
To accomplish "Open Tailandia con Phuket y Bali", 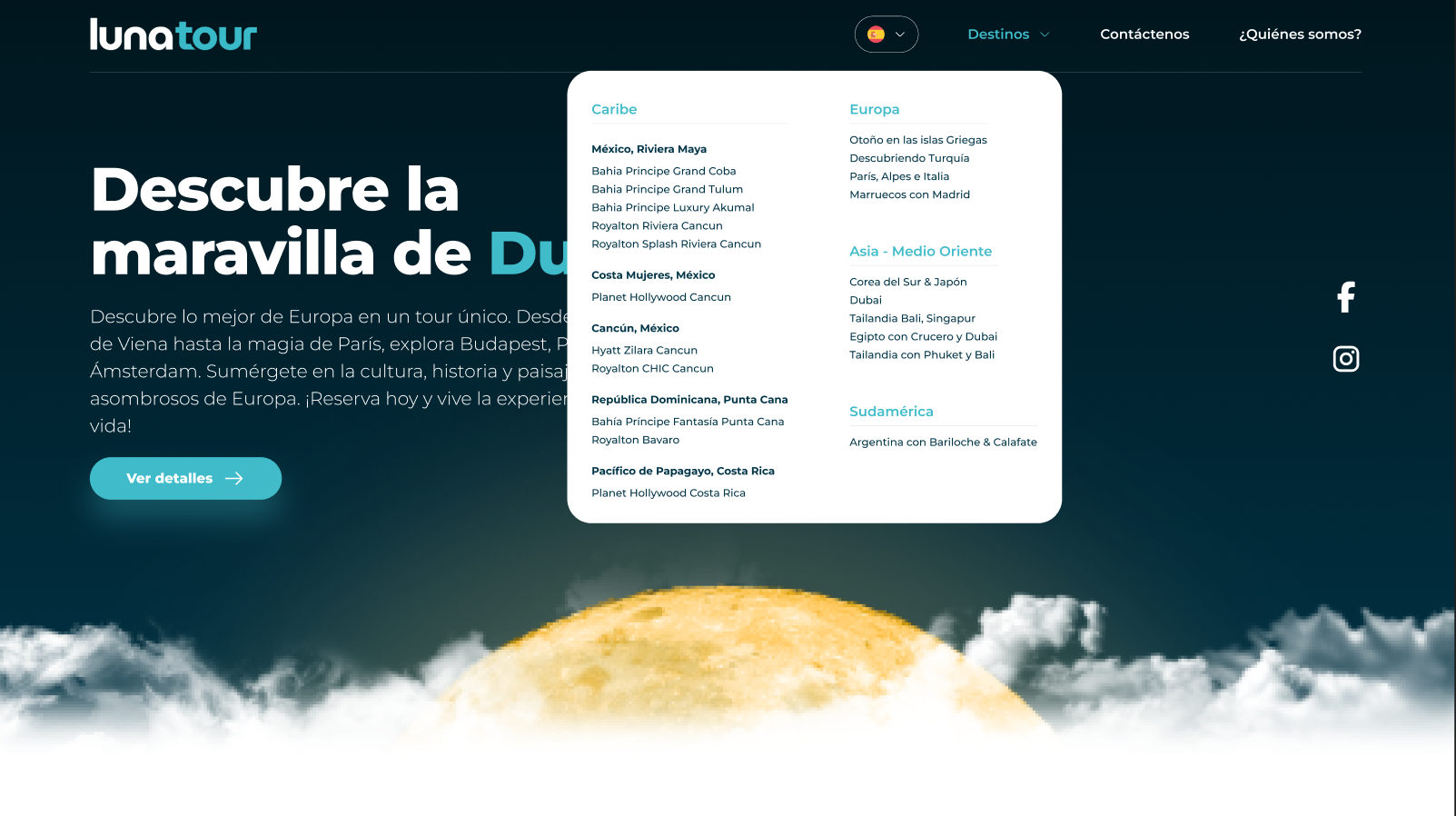I will coord(922,354).
